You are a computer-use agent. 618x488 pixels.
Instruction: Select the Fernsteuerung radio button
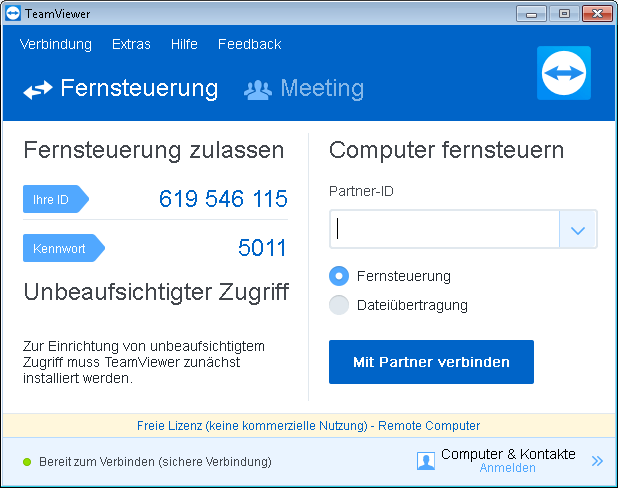pos(339,276)
